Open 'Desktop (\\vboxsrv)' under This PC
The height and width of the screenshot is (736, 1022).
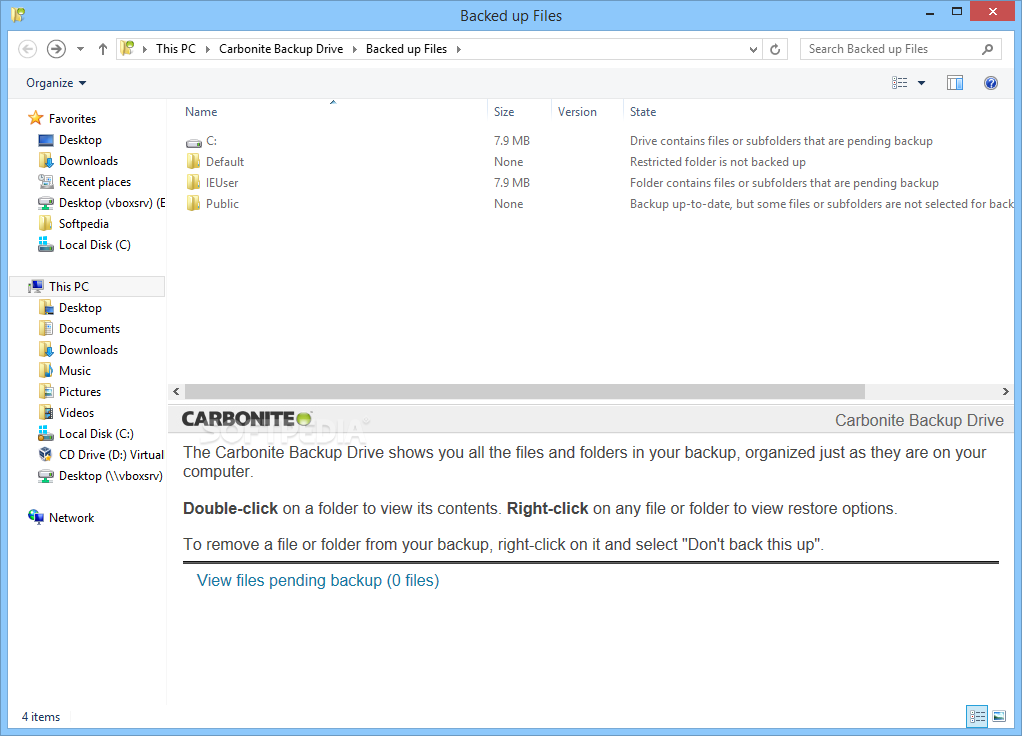(110, 476)
